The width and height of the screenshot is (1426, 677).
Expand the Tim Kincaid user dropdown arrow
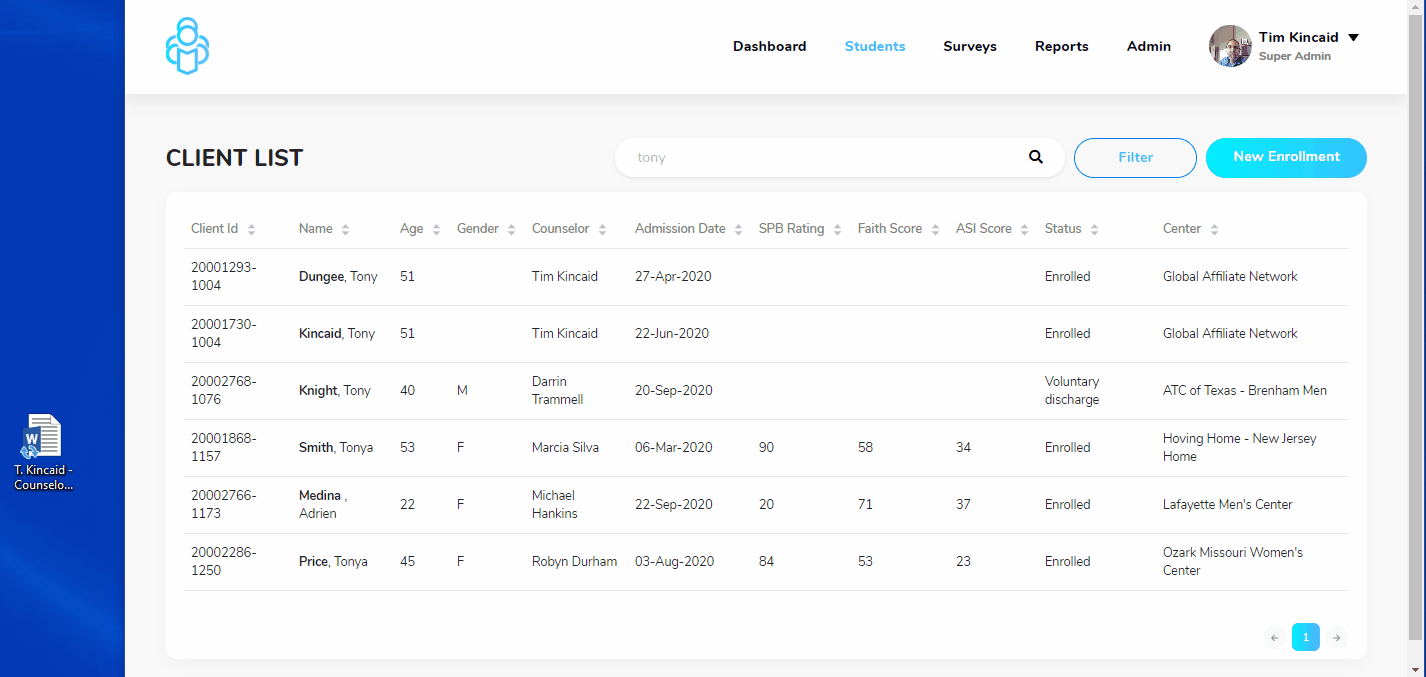pyautogui.click(x=1353, y=37)
